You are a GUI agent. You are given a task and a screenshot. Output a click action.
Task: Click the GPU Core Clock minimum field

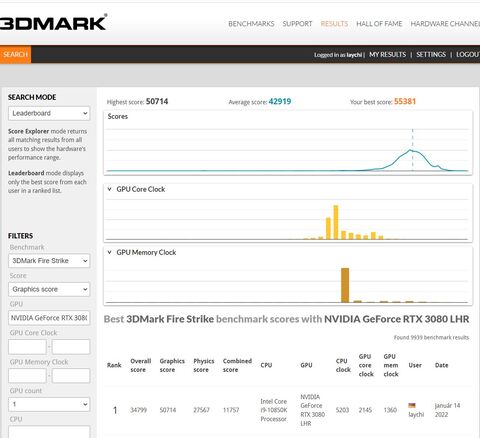pos(27,347)
